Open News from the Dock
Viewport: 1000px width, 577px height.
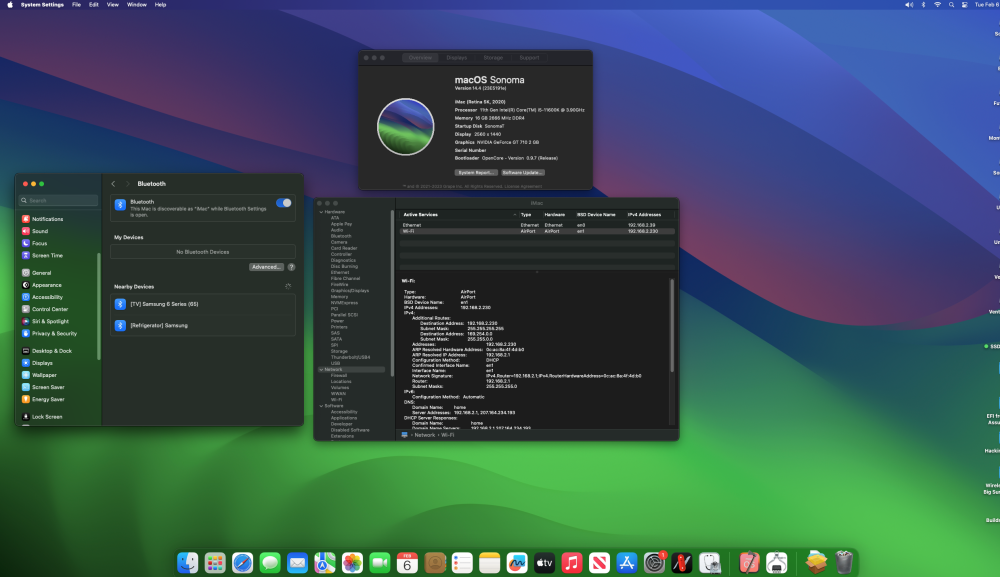point(599,563)
